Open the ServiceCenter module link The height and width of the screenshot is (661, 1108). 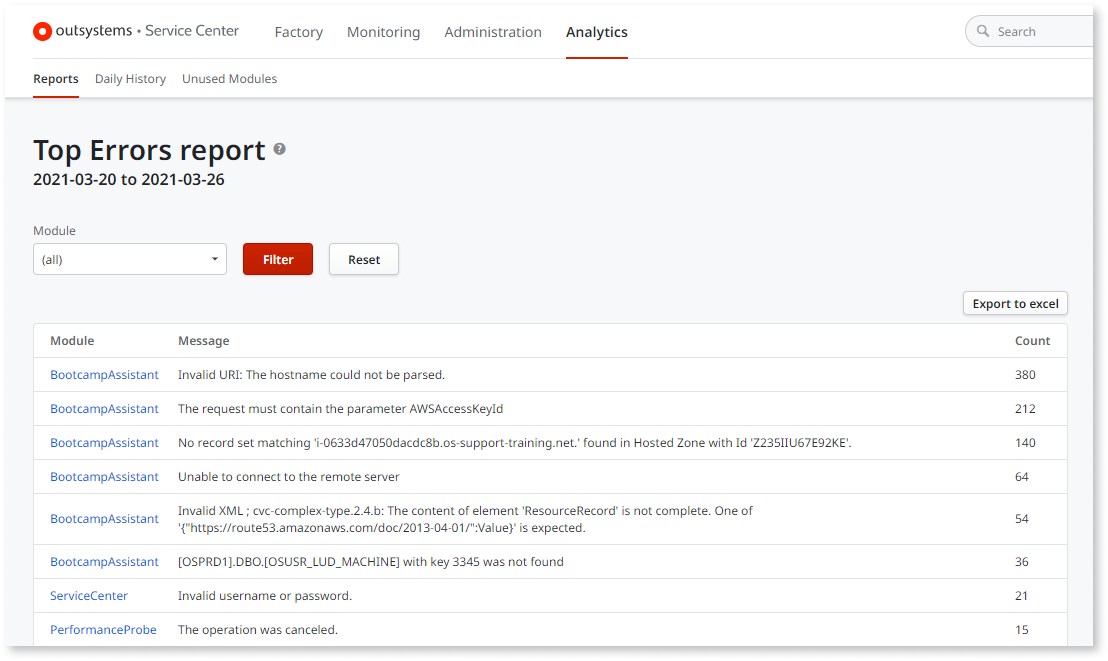tap(89, 595)
